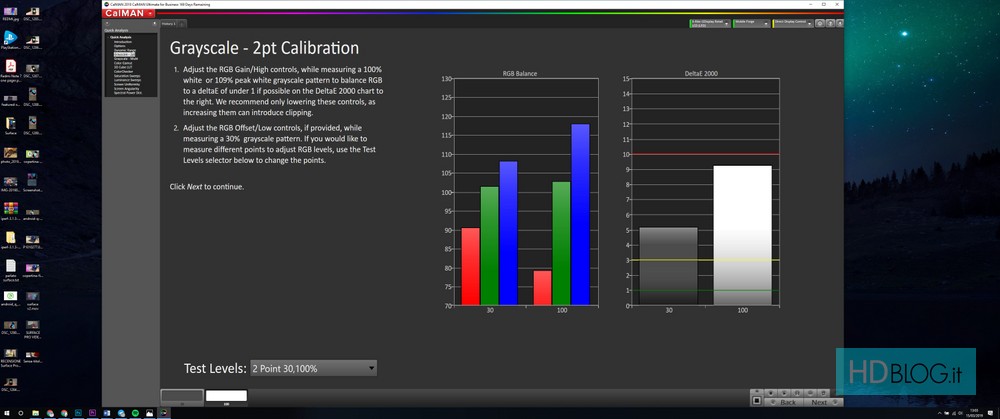
Task: Select Introduction in the workflow list
Action: click(x=123, y=42)
